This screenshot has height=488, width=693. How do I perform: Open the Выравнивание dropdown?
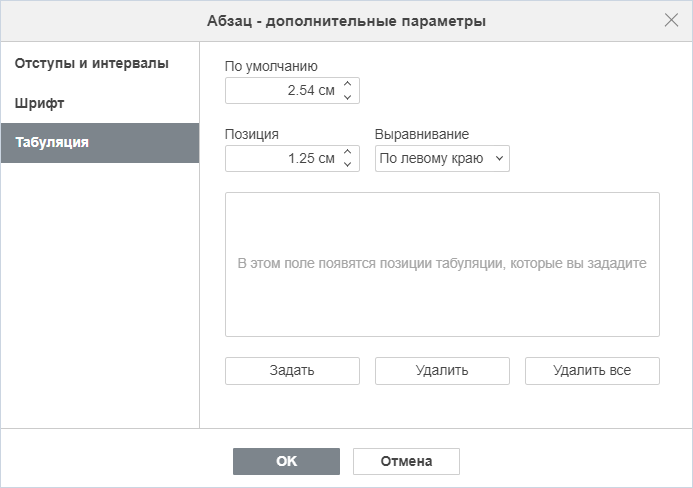point(442,158)
